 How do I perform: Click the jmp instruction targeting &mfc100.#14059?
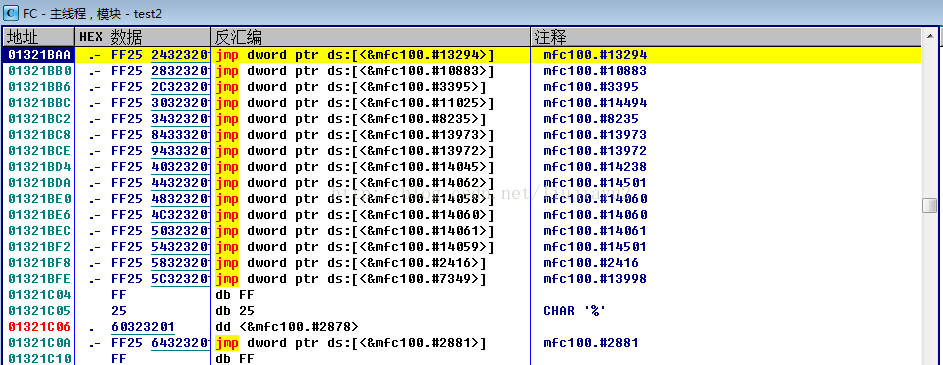355,247
